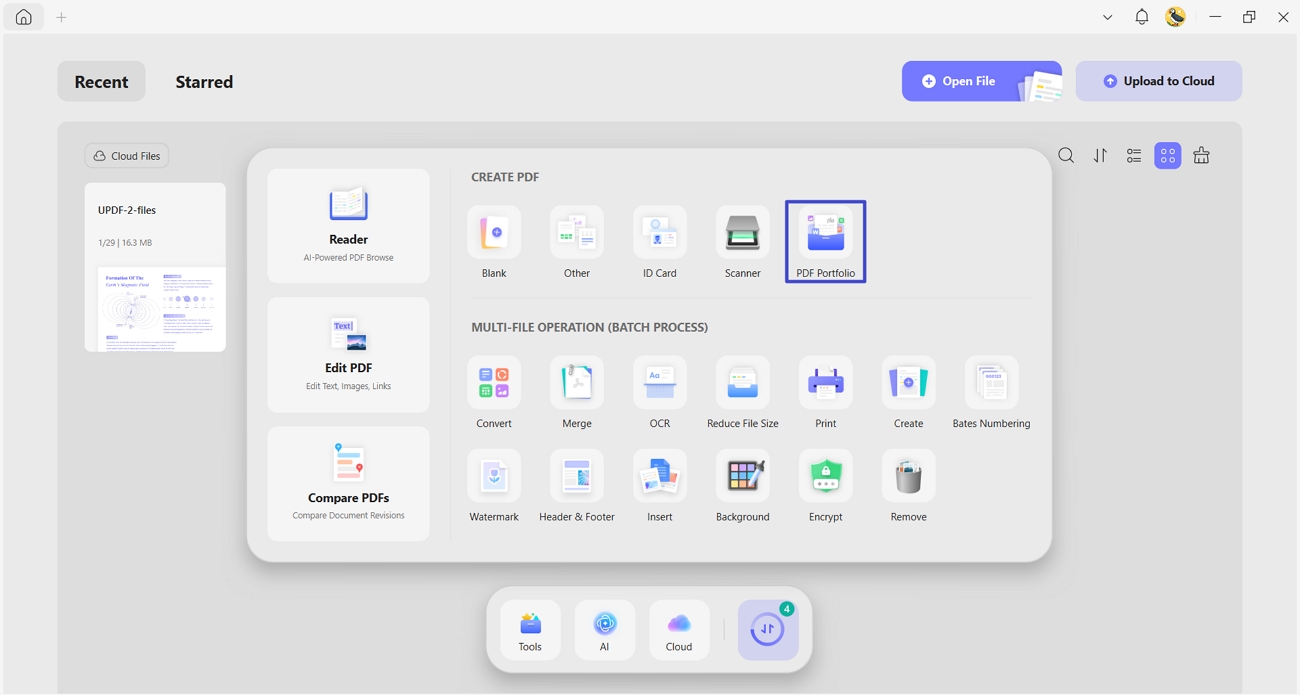Select the batch Print tool

click(x=826, y=392)
